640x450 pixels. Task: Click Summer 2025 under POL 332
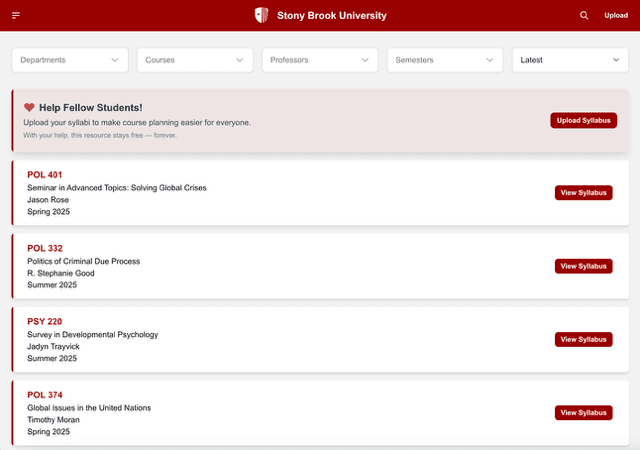tap(52, 285)
